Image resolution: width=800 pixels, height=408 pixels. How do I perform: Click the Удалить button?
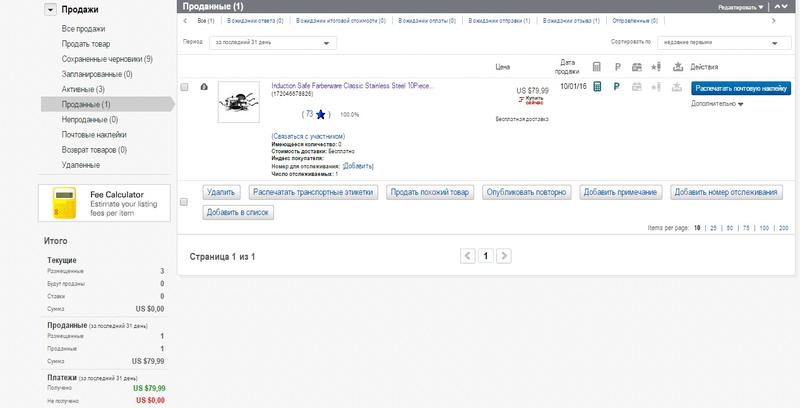(x=221, y=192)
